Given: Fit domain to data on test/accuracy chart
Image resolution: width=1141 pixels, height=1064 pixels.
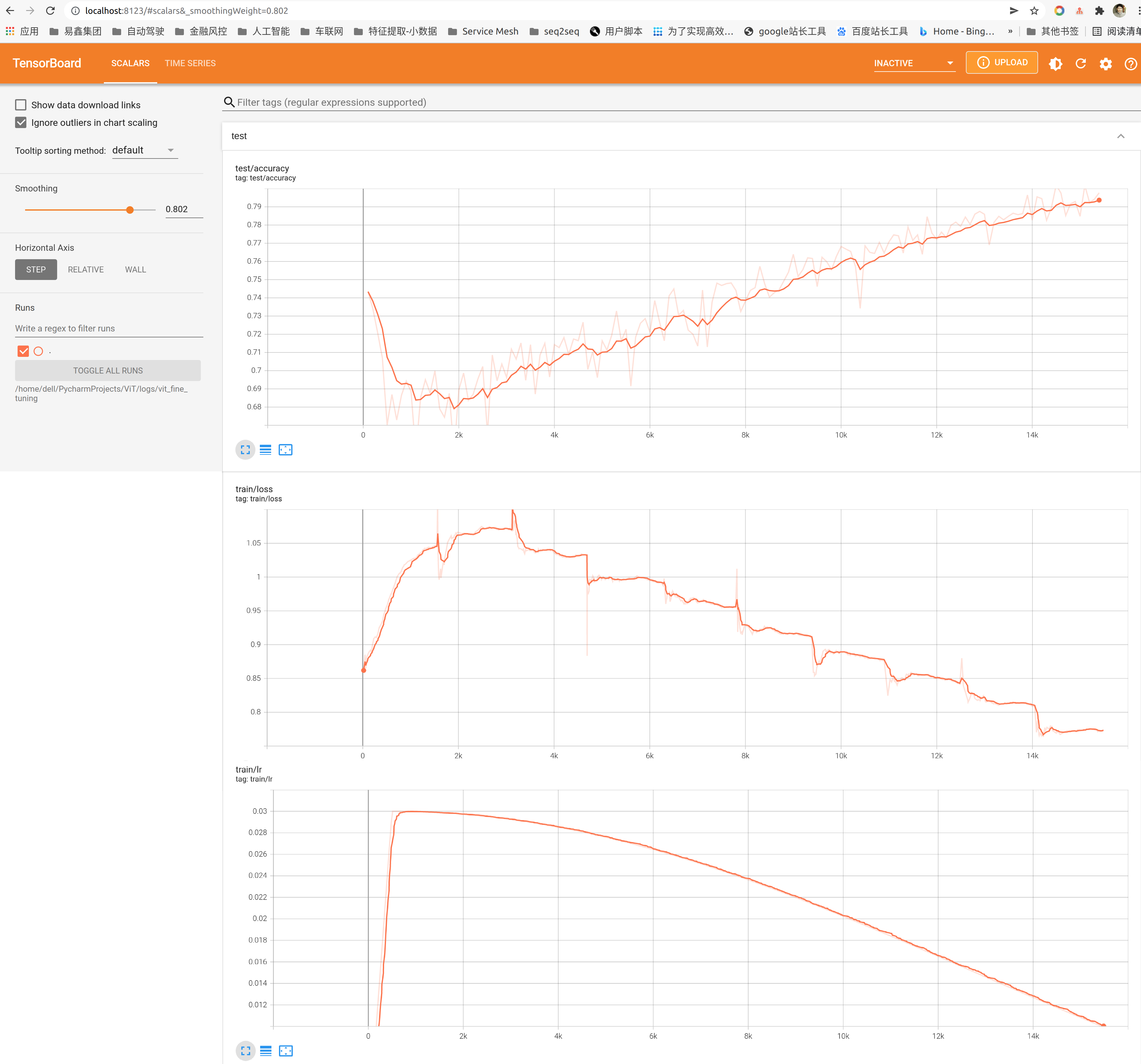Looking at the screenshot, I should (285, 449).
